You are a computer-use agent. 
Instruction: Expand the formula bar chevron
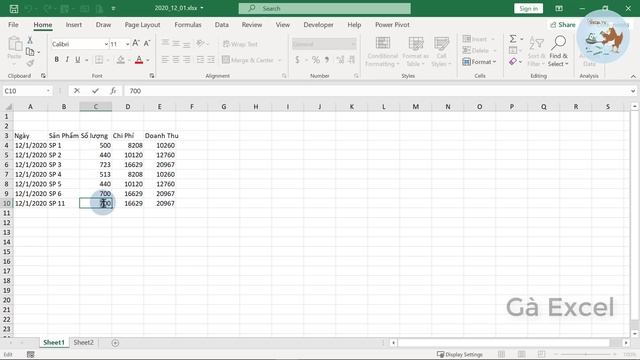633,91
